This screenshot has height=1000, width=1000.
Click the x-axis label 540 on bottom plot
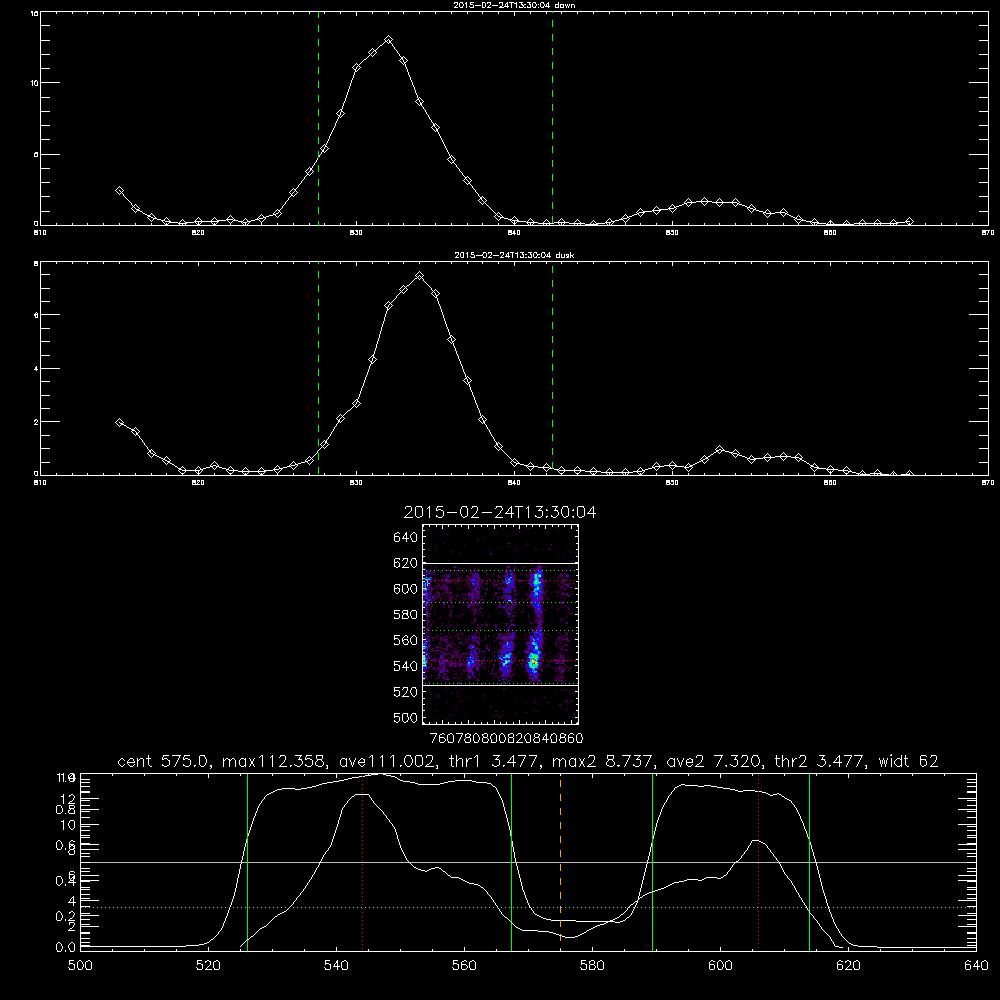336,965
